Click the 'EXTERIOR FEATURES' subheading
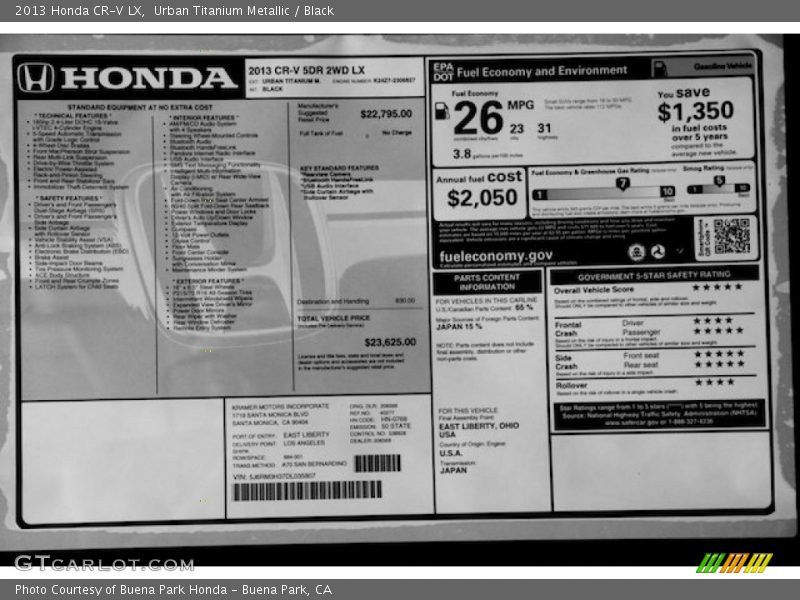The height and width of the screenshot is (600, 800). (208, 281)
